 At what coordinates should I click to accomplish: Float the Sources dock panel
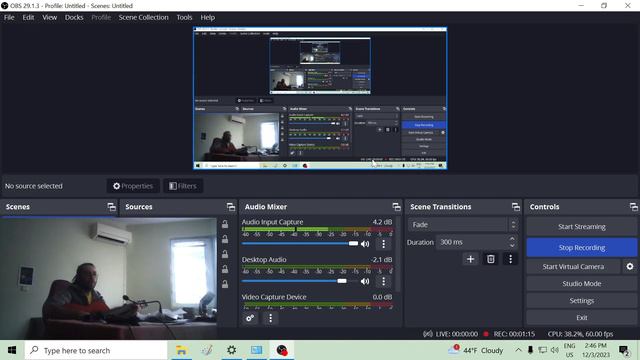[231, 207]
